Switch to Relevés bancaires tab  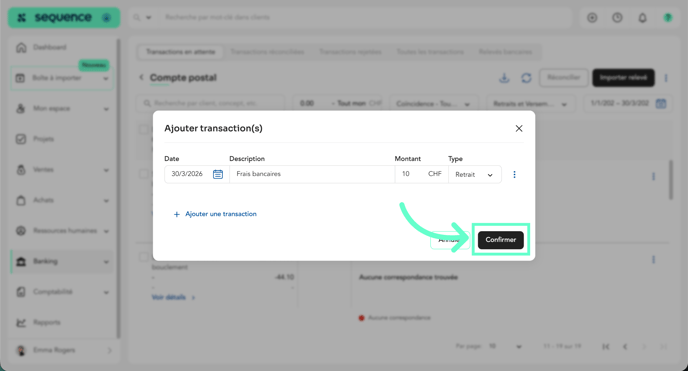505,52
